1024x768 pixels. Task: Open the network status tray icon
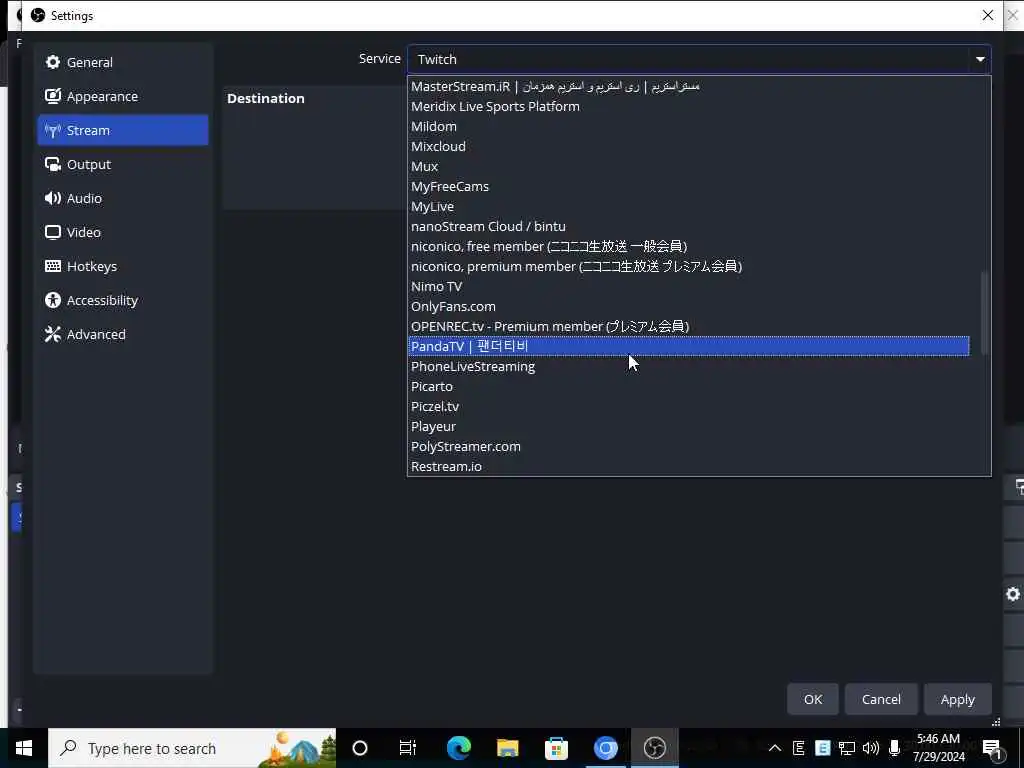847,748
